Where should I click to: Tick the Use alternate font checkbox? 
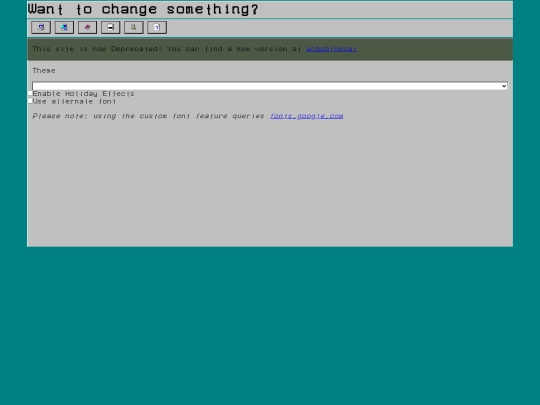[x=30, y=101]
